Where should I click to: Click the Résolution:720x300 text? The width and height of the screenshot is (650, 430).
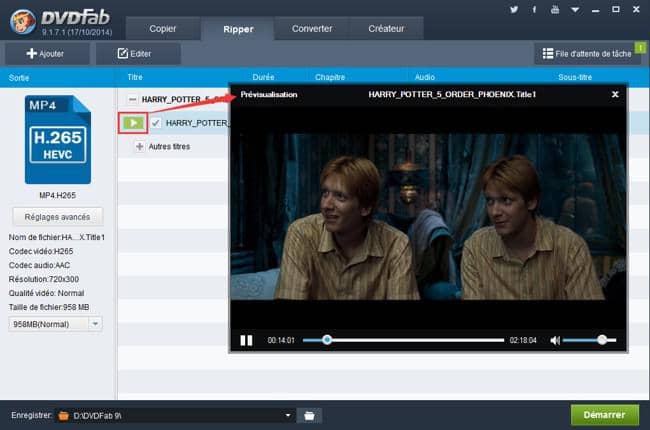tap(44, 279)
